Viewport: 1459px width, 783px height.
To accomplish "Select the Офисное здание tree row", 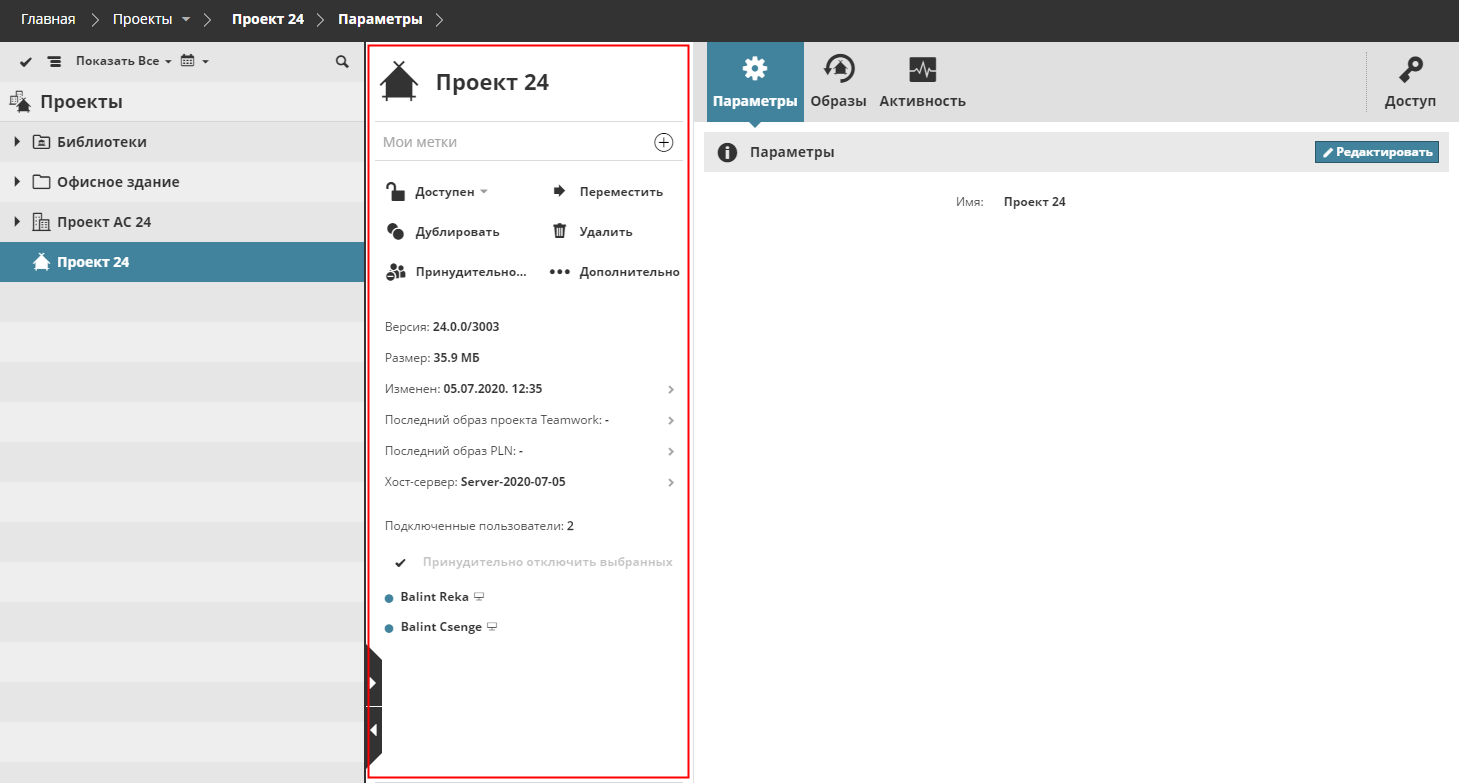I will (x=182, y=182).
